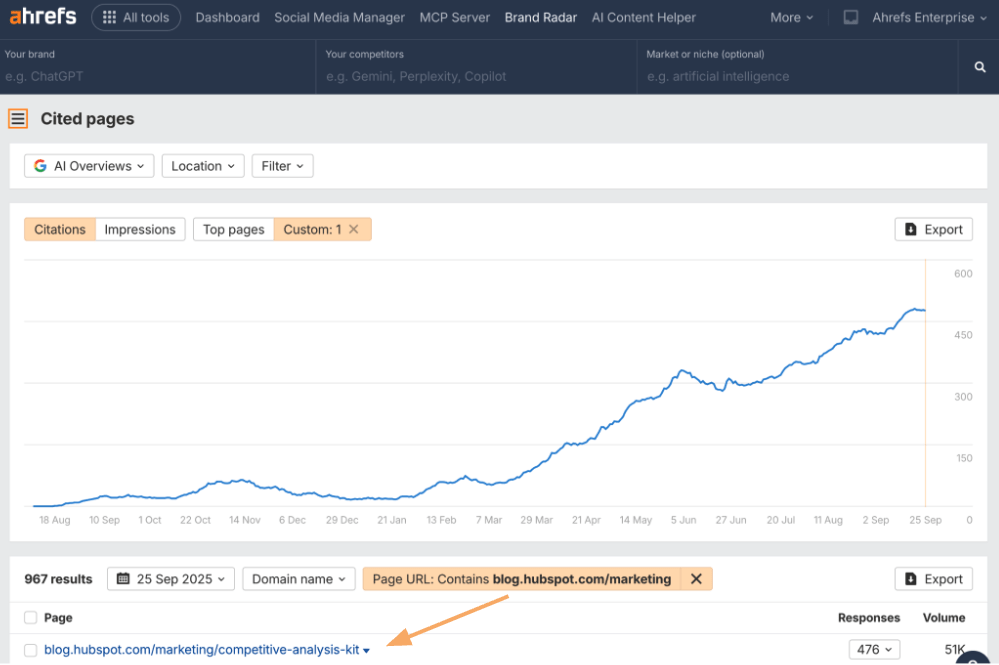The width and height of the screenshot is (999, 665).
Task: Open the calendar icon next to 25 Sep 2025
Action: [x=123, y=578]
